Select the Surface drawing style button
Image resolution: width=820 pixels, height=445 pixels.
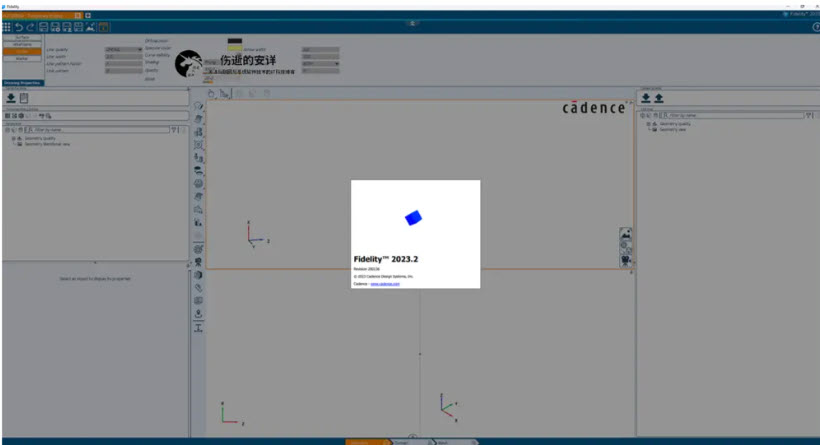click(22, 38)
